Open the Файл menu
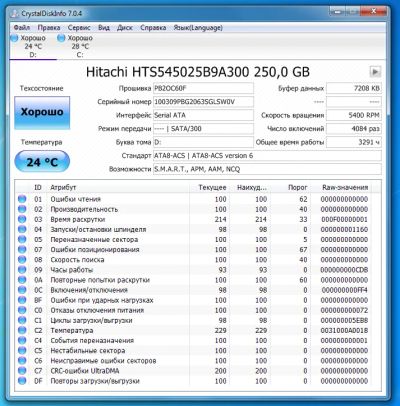This screenshot has width=400, height=406. pyautogui.click(x=22, y=28)
